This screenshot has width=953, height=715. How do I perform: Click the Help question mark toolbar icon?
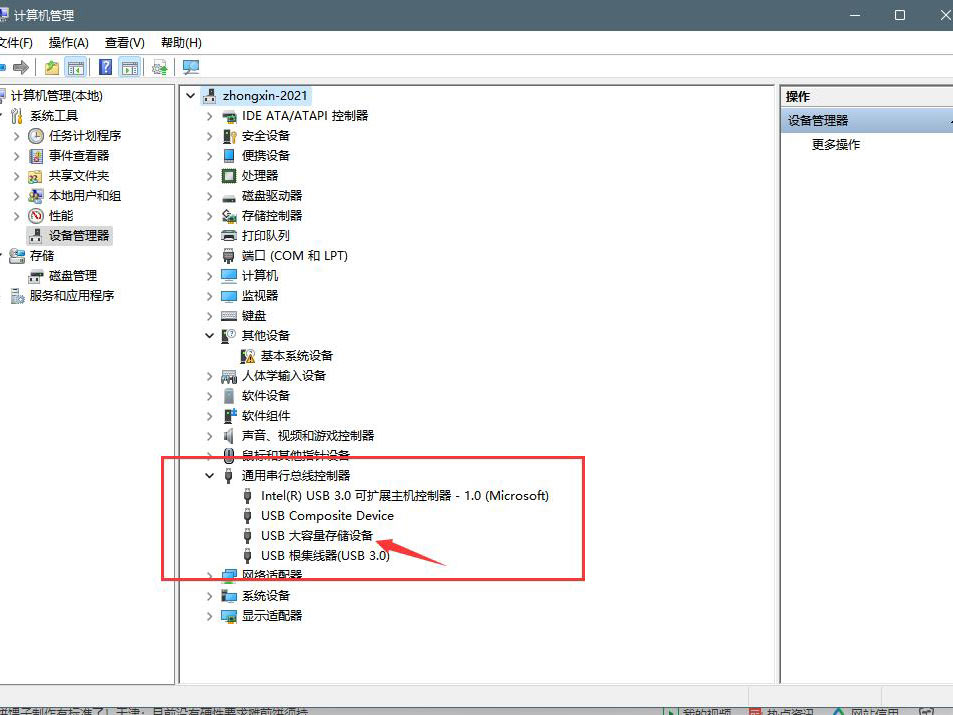[105, 67]
